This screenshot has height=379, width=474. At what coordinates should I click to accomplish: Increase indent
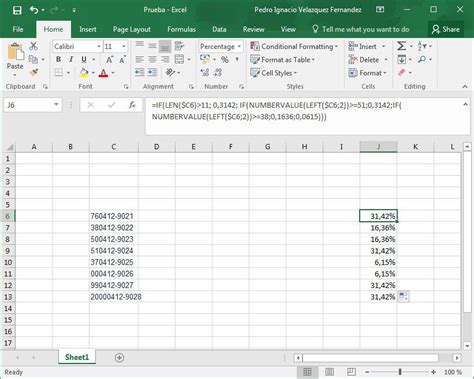[152, 72]
